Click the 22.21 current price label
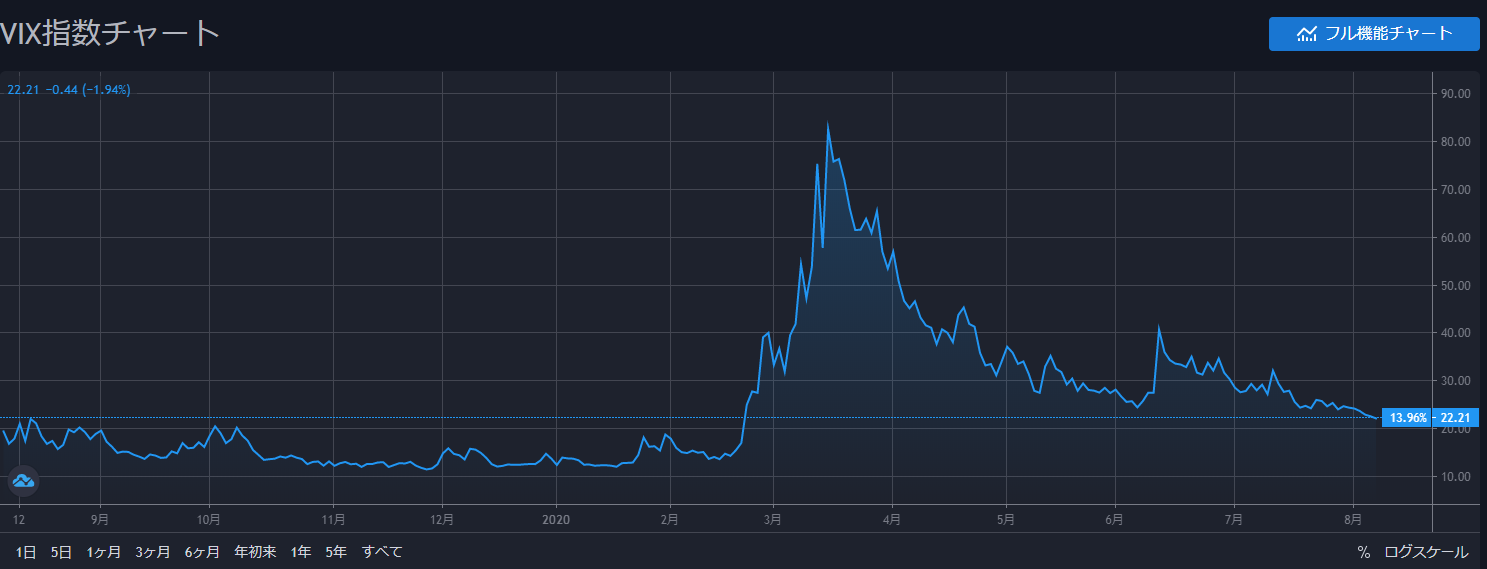This screenshot has width=1487, height=569. tap(1457, 418)
